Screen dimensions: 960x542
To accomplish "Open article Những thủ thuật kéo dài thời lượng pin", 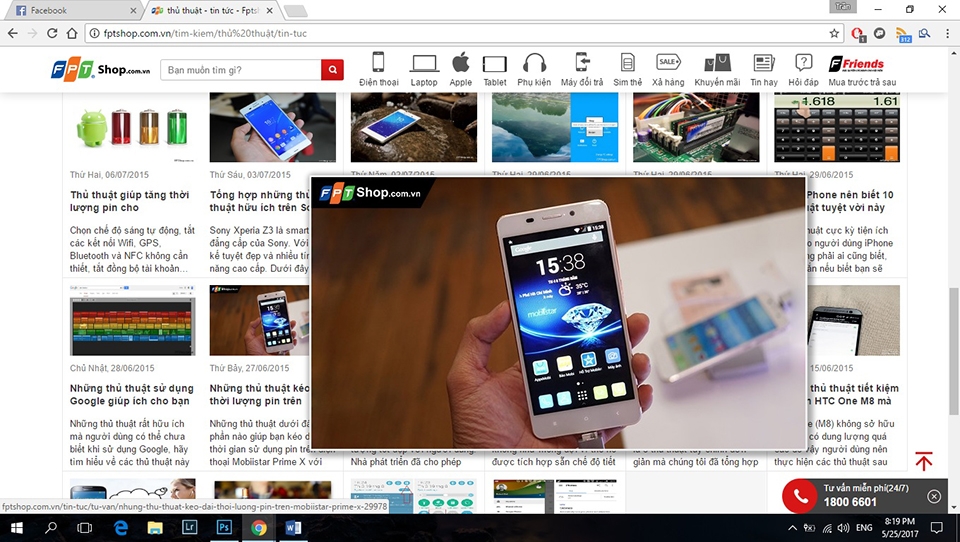I will tap(260, 394).
